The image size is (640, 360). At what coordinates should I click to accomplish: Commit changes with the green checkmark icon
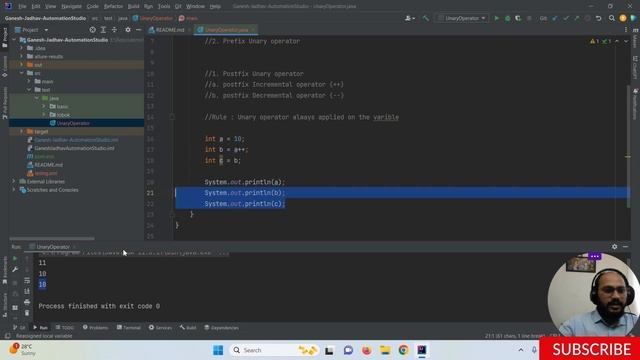pyautogui.click(x=566, y=18)
